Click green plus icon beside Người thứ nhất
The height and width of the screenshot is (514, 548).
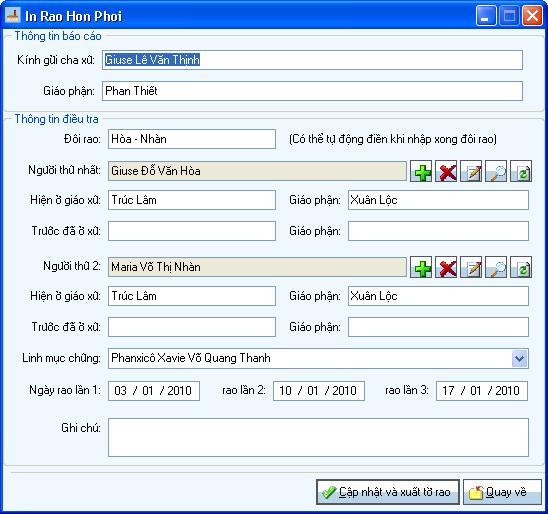pos(421,171)
